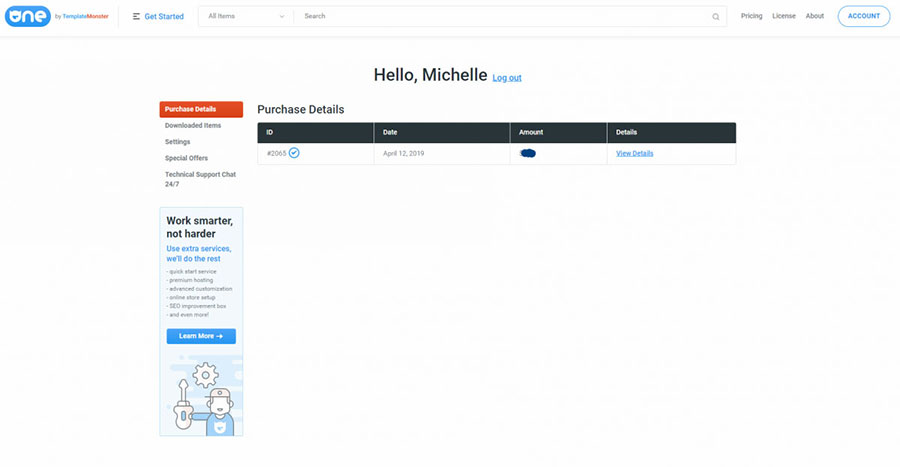Click the by TemplateMonster text link
900x467 pixels.
point(82,16)
